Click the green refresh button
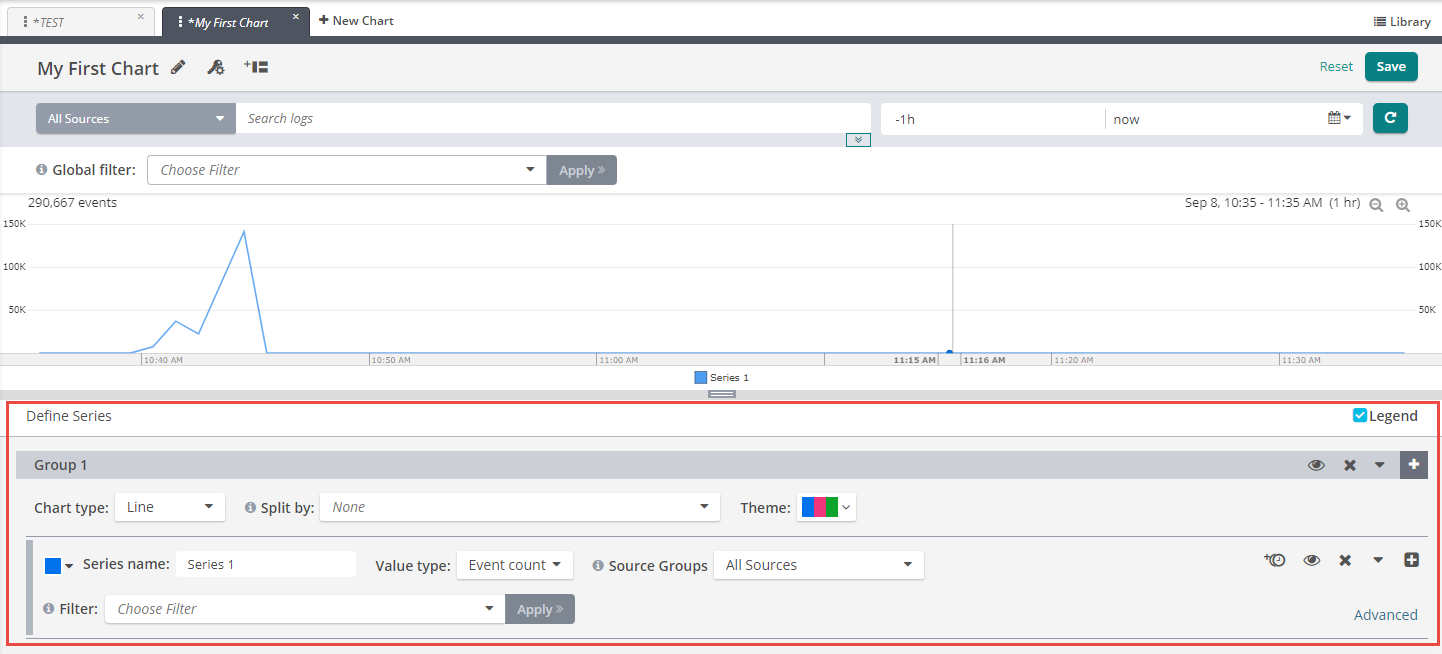Screen dimensions: 1442x654 point(1390,118)
